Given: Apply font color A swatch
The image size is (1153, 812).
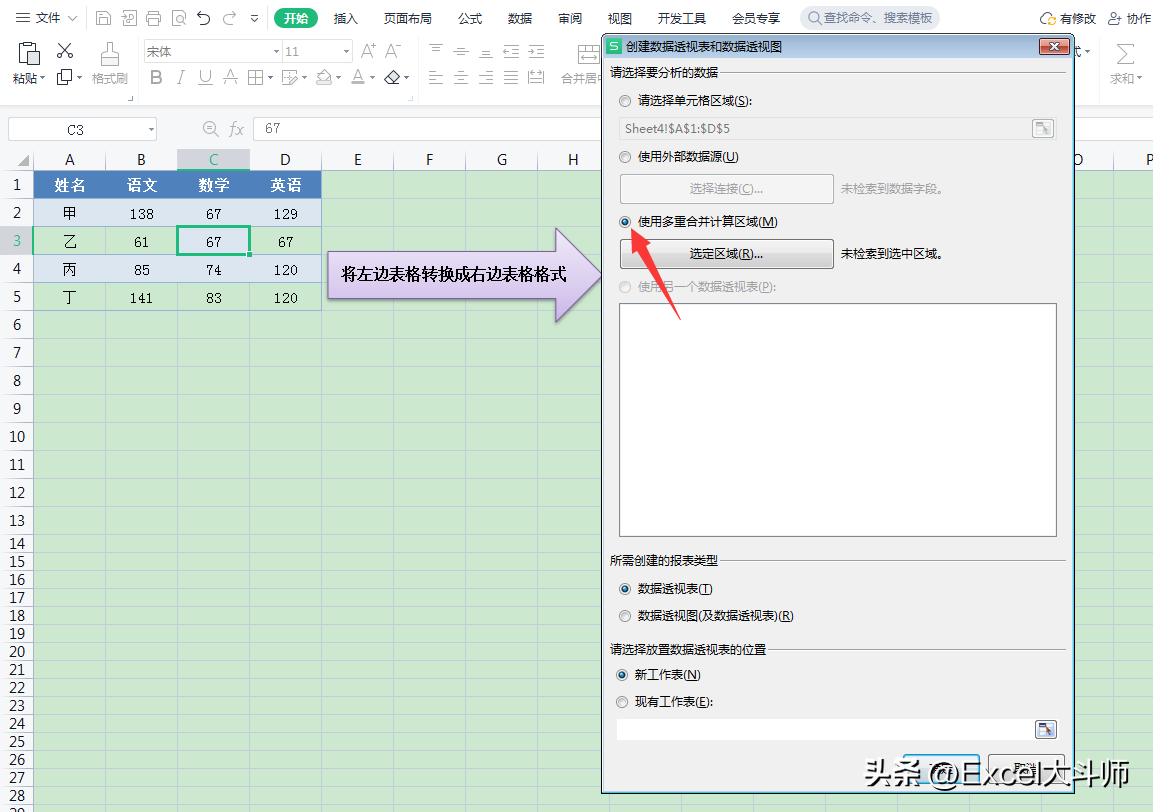Looking at the screenshot, I should pos(358,77).
